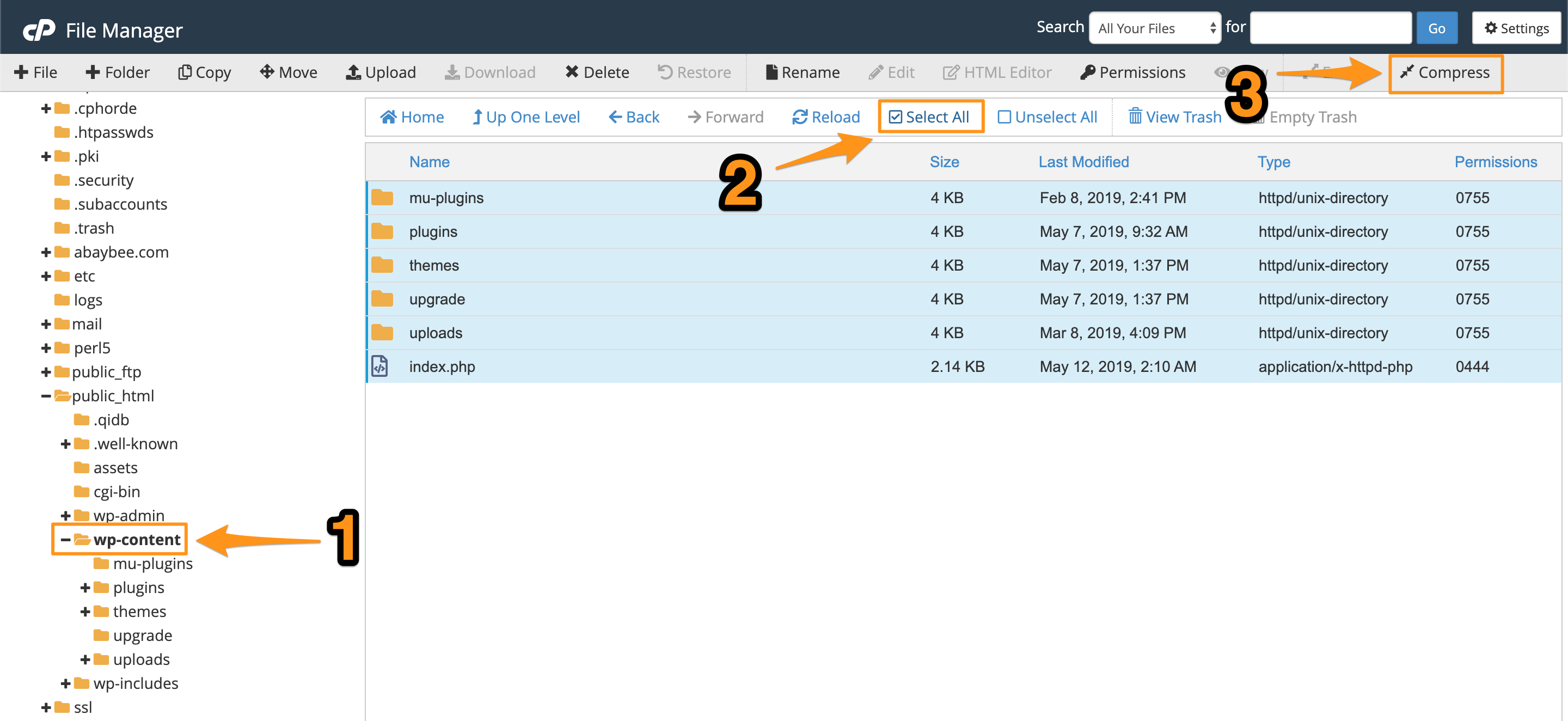The width and height of the screenshot is (1568, 721).
Task: Open the All Your Files search dropdown
Action: (1154, 28)
